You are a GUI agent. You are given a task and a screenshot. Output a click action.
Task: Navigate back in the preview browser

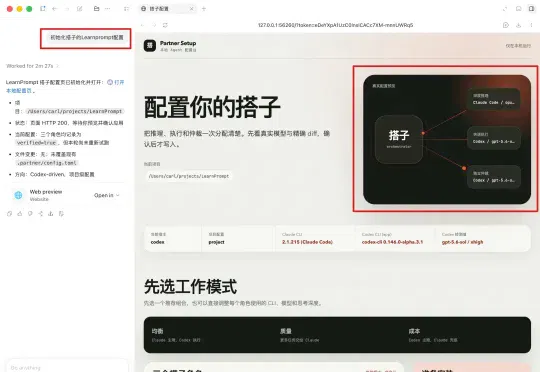pyautogui.click(x=143, y=25)
